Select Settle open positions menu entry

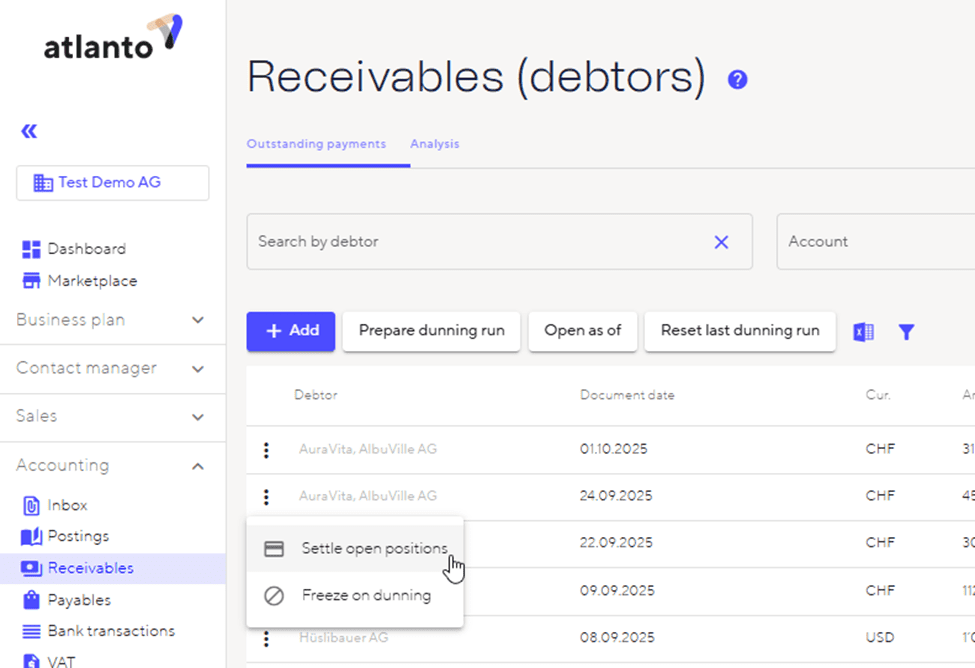373,549
